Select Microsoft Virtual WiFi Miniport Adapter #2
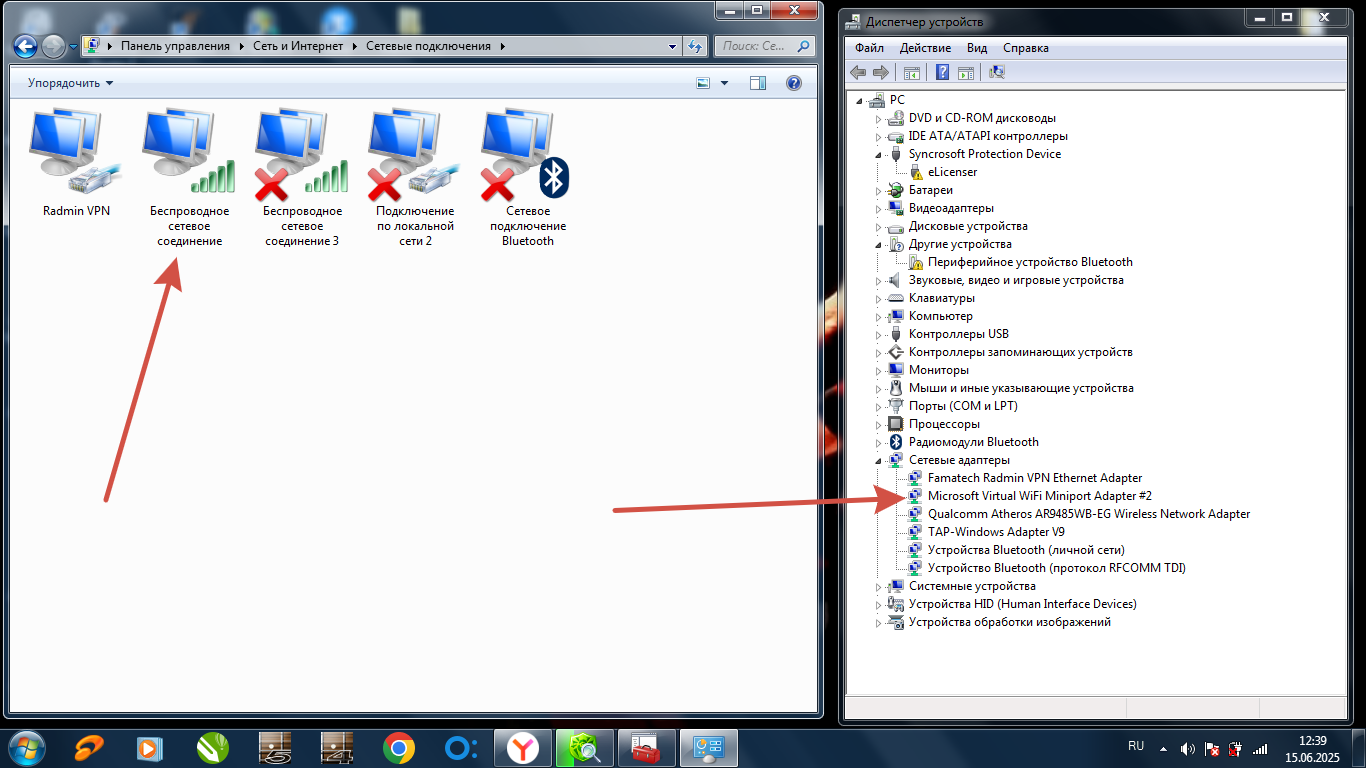 (x=1039, y=496)
